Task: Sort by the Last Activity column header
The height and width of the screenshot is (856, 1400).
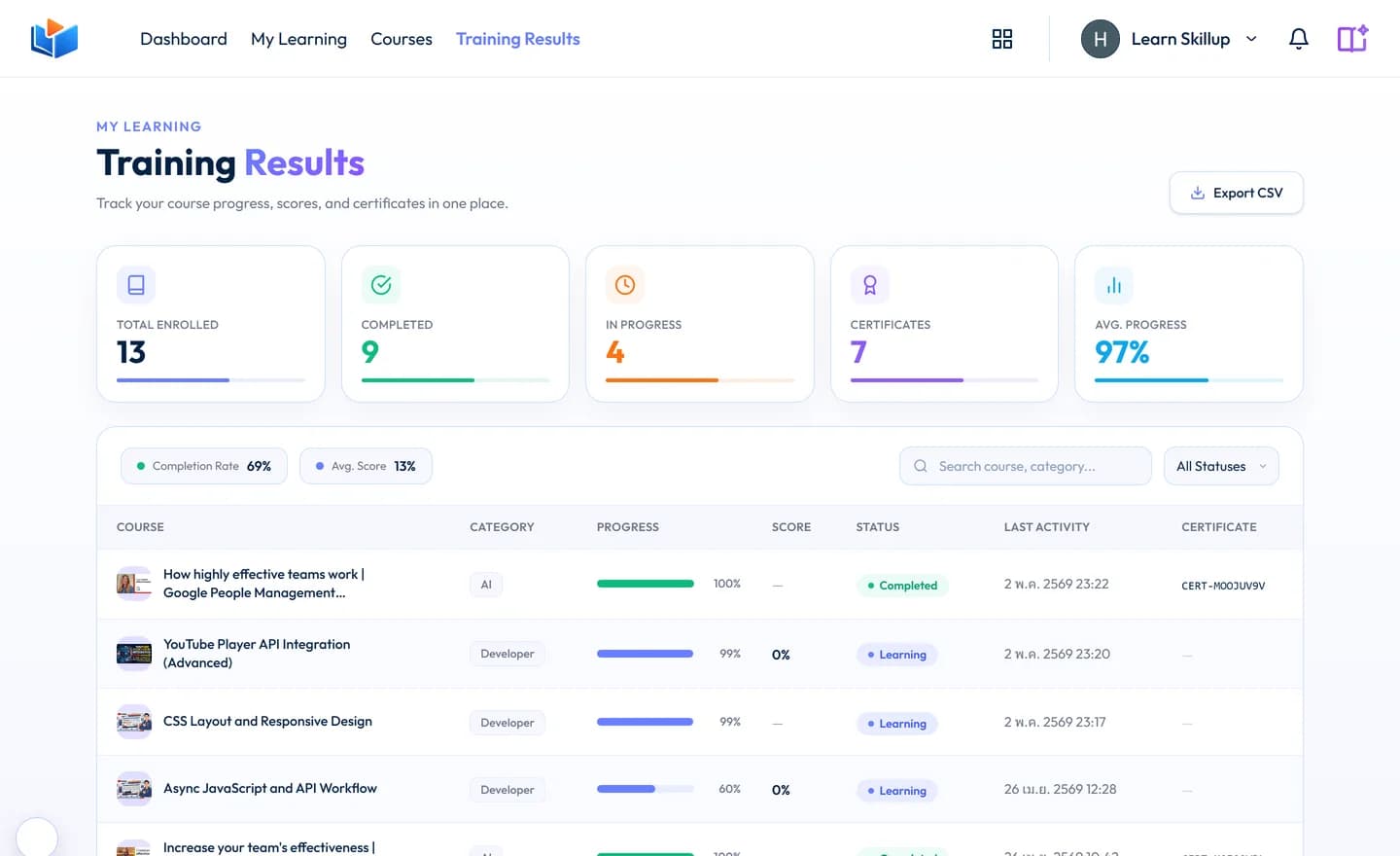Action: 1047,527
